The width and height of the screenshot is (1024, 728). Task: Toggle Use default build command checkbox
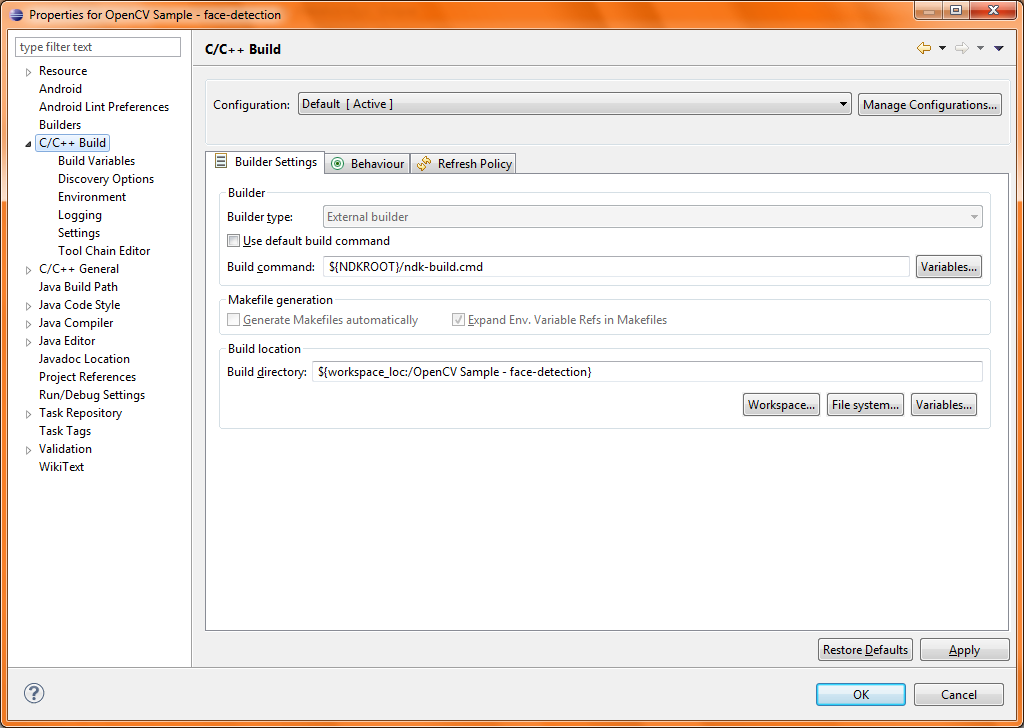(x=233, y=241)
